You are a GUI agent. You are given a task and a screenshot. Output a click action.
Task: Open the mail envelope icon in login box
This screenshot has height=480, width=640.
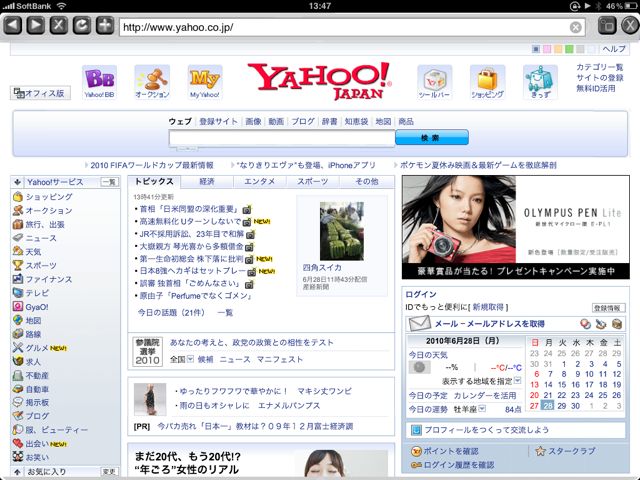[420, 324]
